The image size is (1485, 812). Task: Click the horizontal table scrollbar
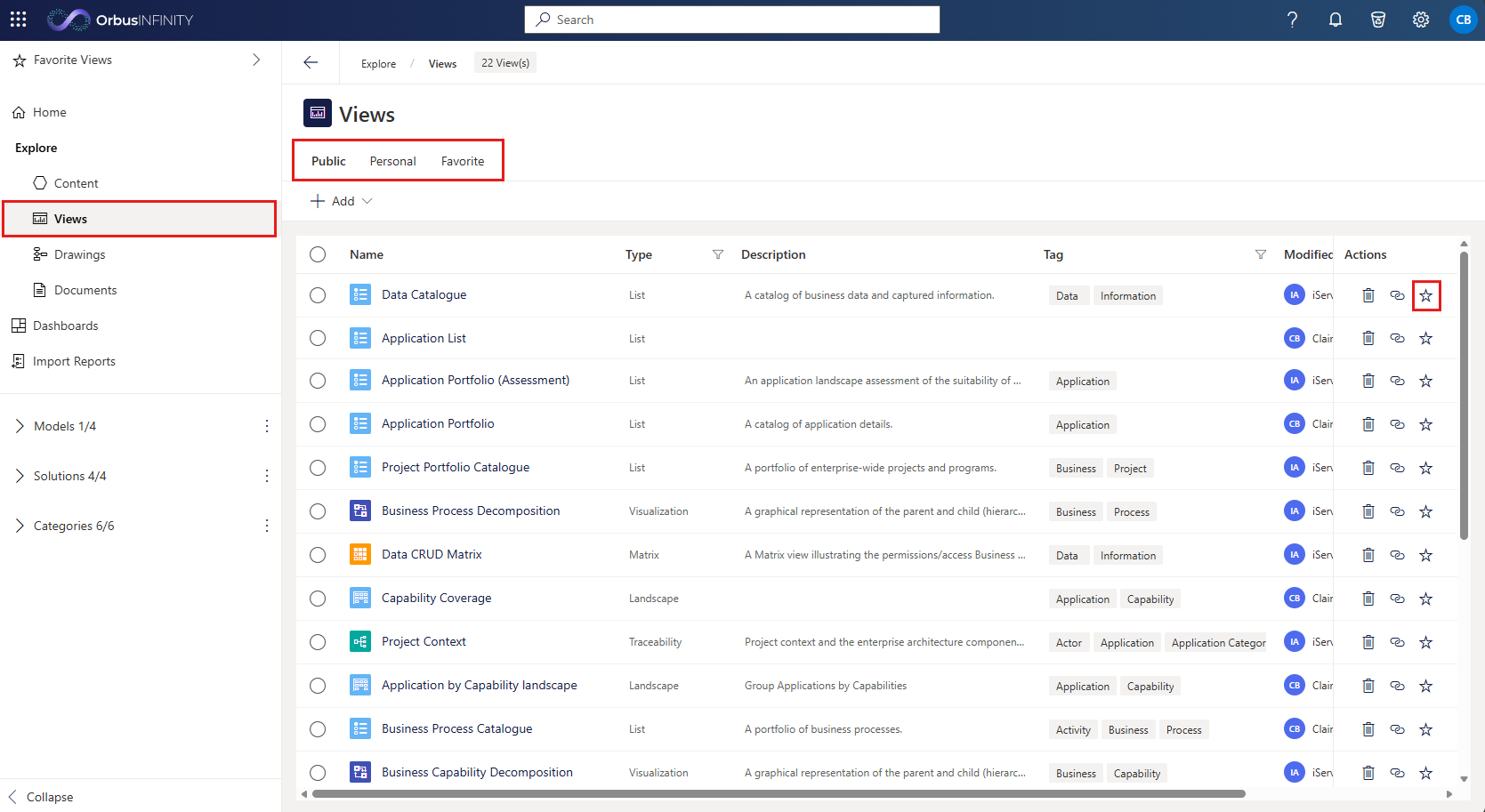pyautogui.click(x=779, y=793)
